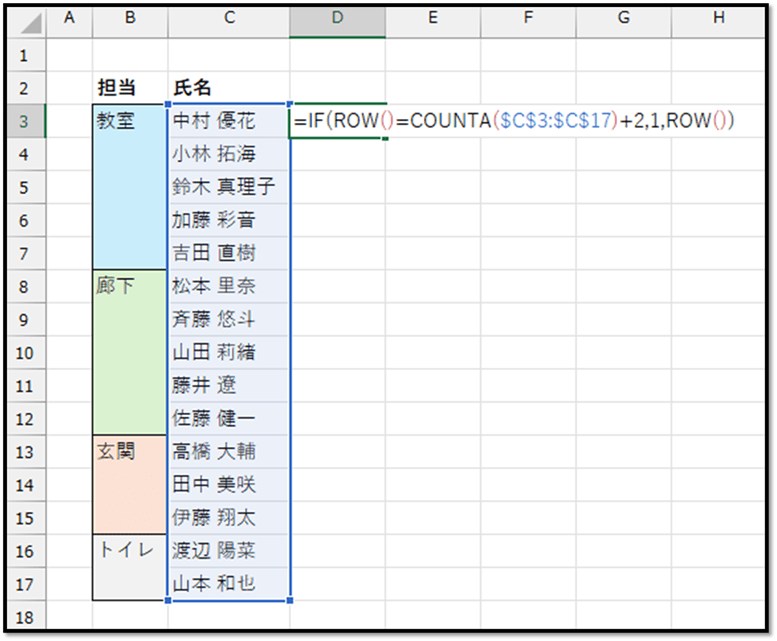Click the select-all corner triangle

tap(26, 20)
